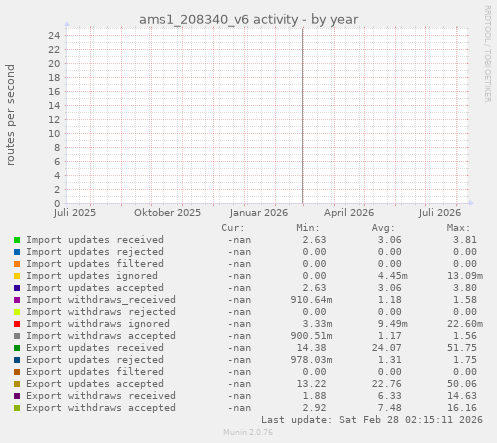Select the 'Import withdraws_received' legend label
The image size is (497, 443).
coord(101,300)
